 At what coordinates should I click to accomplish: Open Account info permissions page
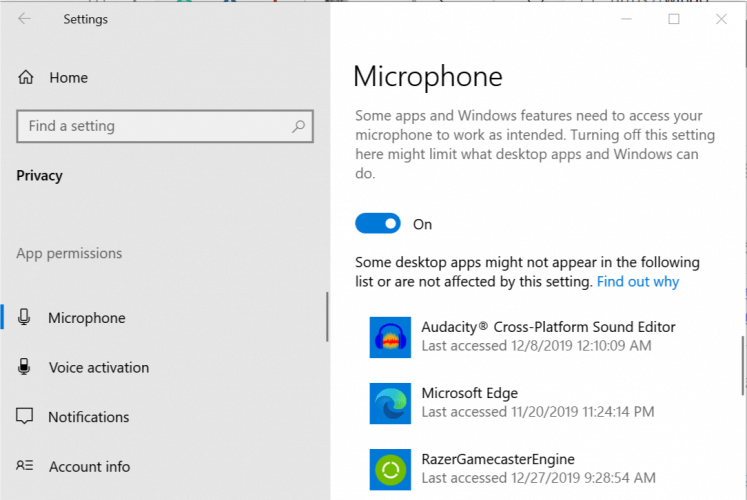(x=89, y=466)
